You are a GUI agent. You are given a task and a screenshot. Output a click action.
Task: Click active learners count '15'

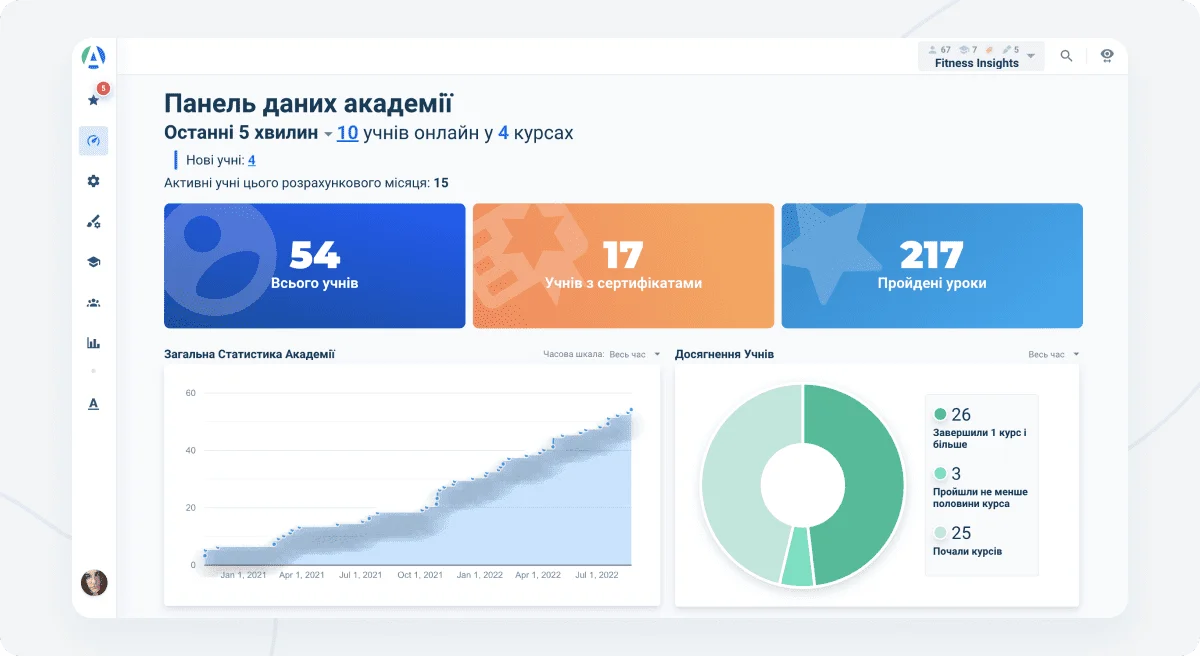click(x=441, y=183)
